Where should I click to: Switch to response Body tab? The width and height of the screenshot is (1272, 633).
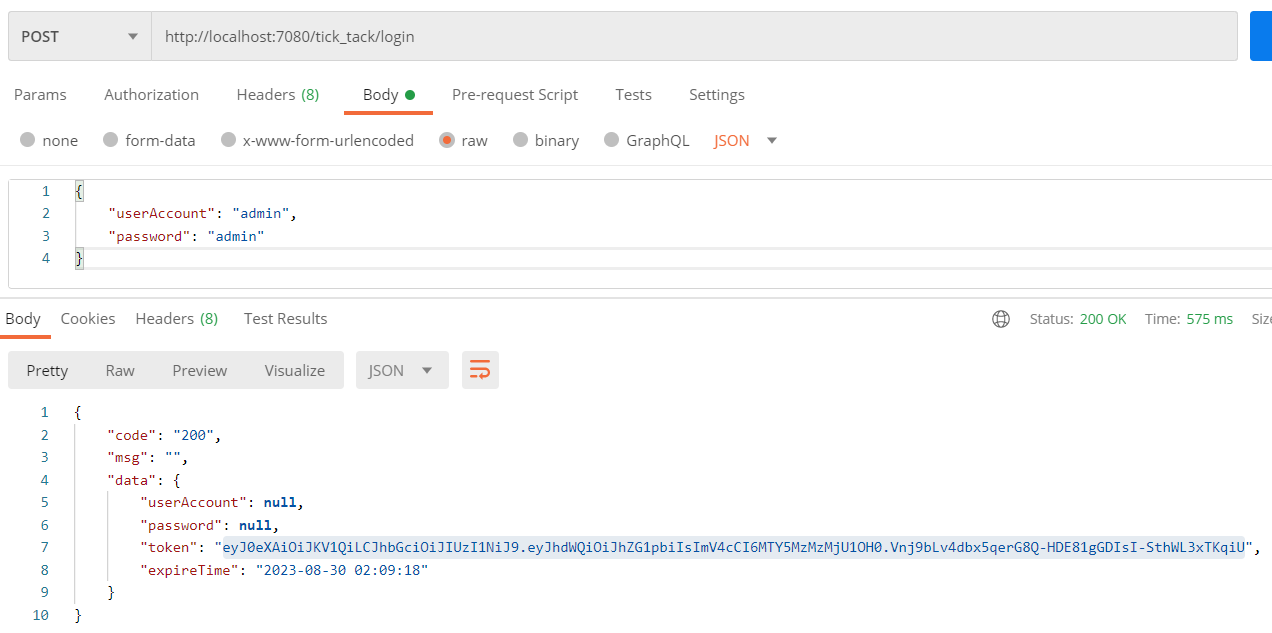point(23,319)
